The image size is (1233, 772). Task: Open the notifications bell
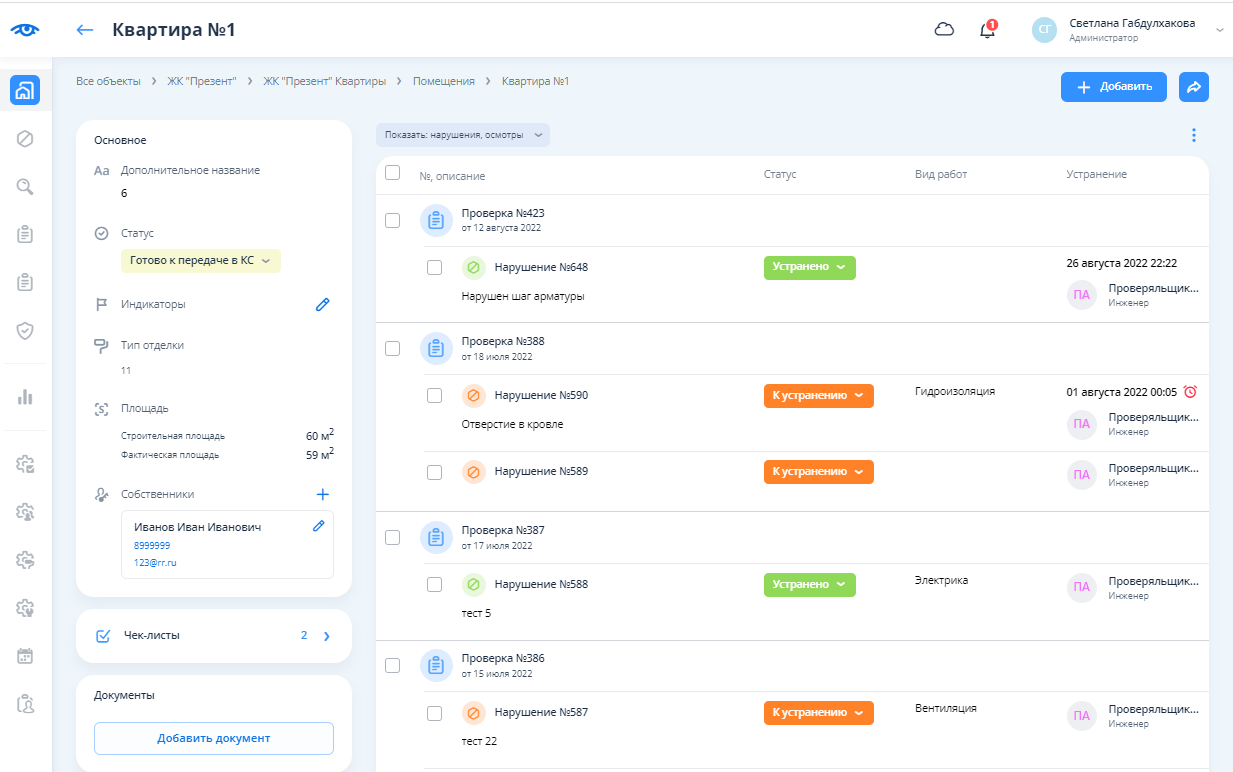coord(987,30)
